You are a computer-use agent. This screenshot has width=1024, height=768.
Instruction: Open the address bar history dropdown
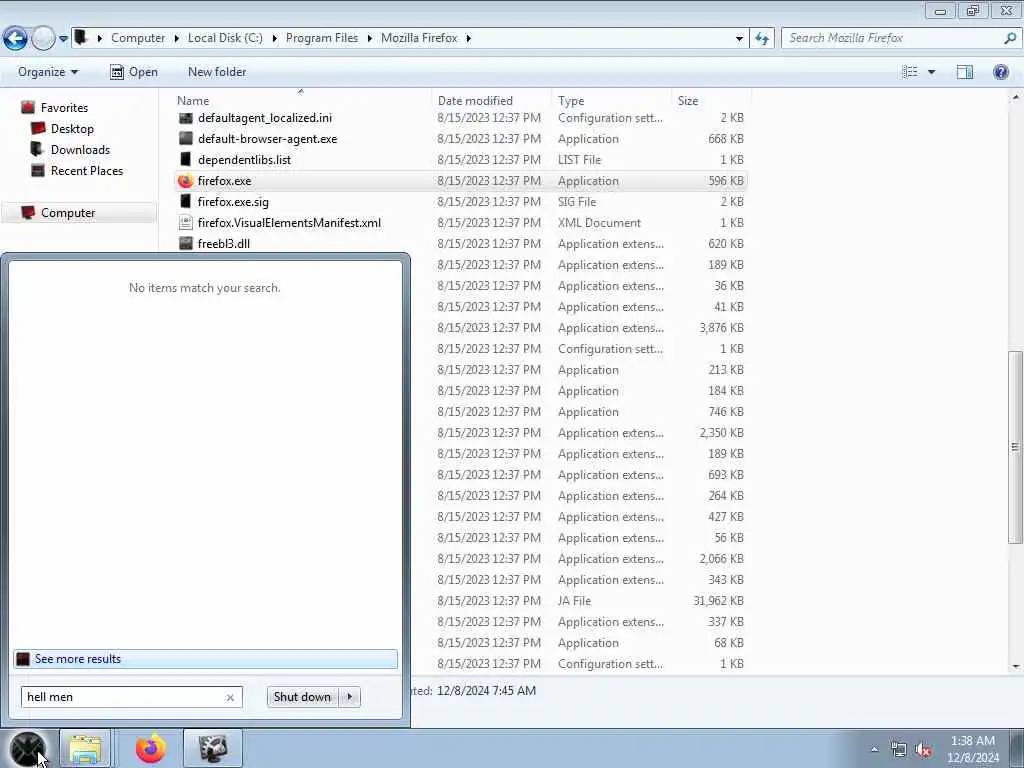coord(739,39)
